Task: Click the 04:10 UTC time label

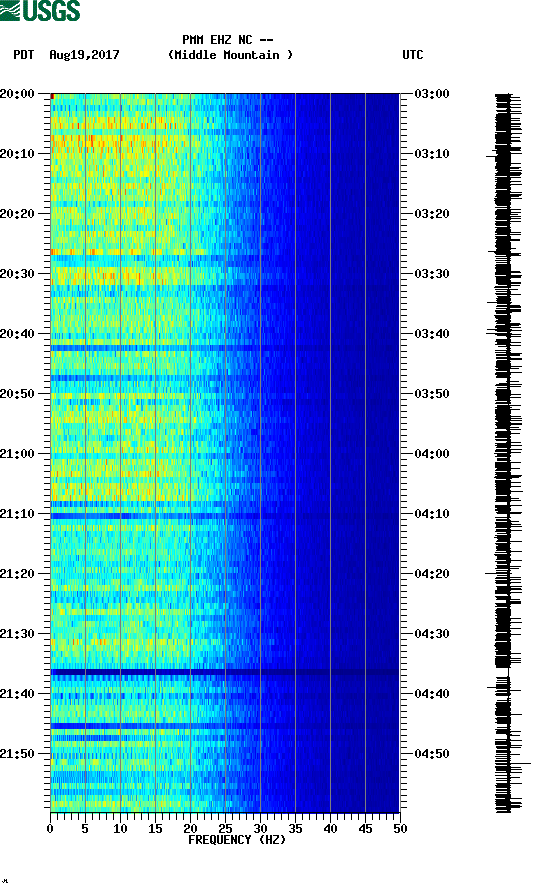Action: (432, 514)
